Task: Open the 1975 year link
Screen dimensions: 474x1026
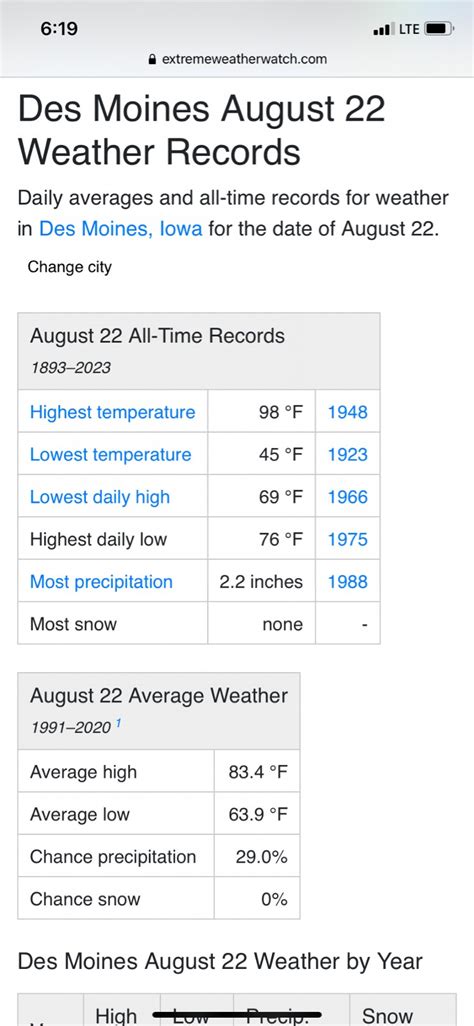Action: tap(348, 540)
